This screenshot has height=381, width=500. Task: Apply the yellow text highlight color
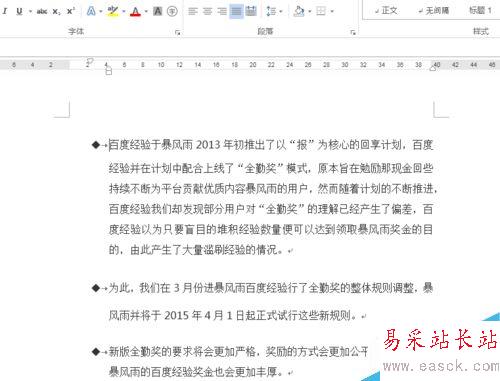tap(113, 12)
